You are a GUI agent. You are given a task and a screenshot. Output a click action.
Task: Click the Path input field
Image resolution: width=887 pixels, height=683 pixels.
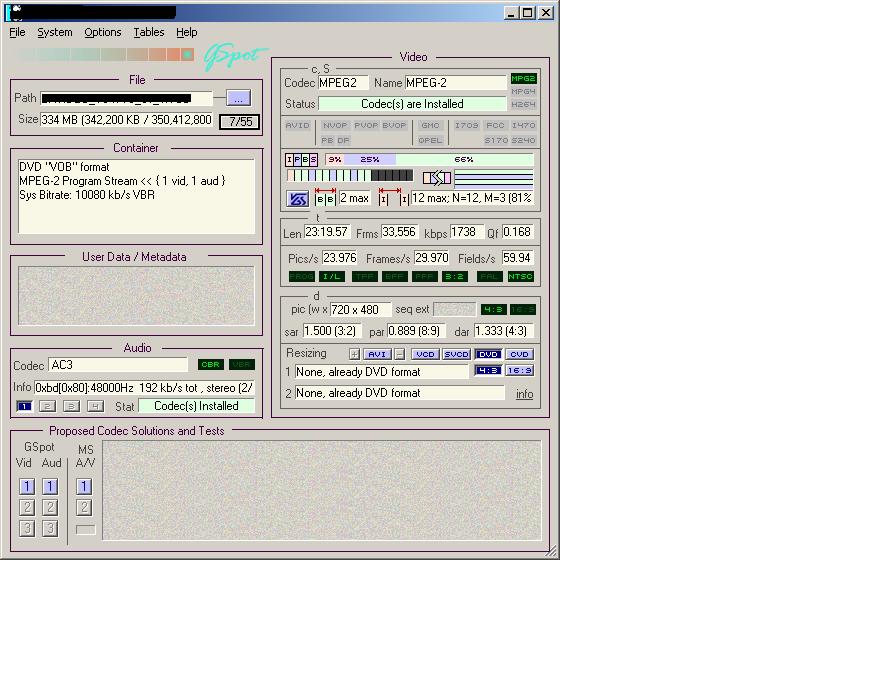pyautogui.click(x=127, y=98)
